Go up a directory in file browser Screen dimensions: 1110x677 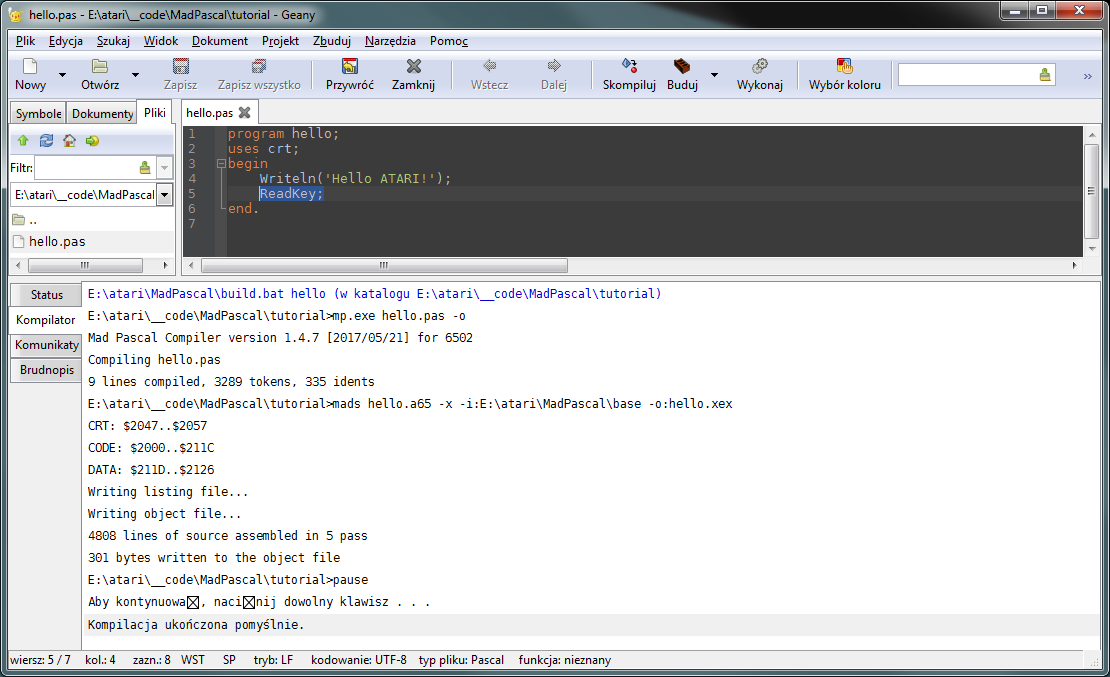[x=22, y=141]
